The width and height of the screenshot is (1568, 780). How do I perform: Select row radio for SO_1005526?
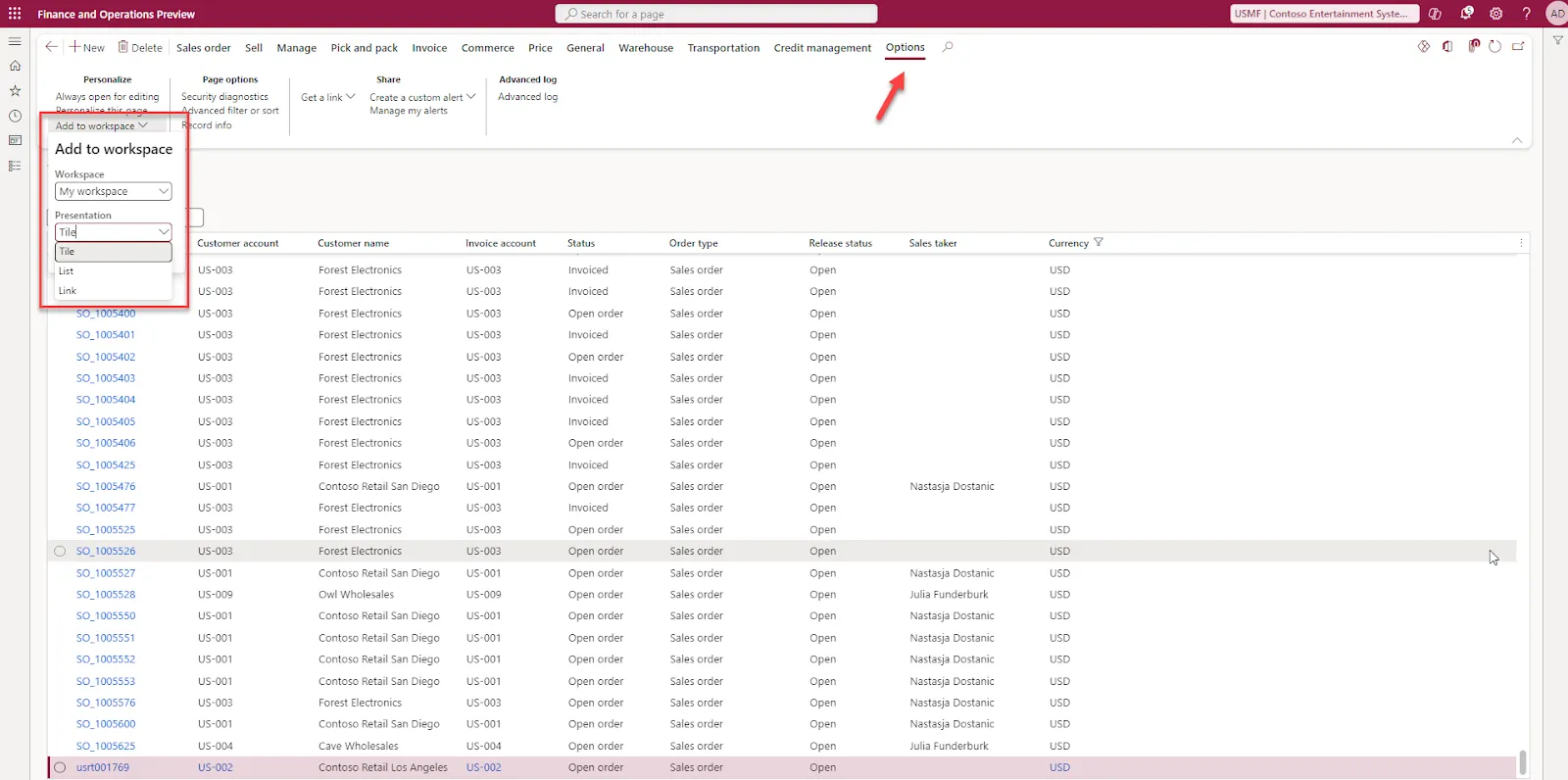coord(60,551)
